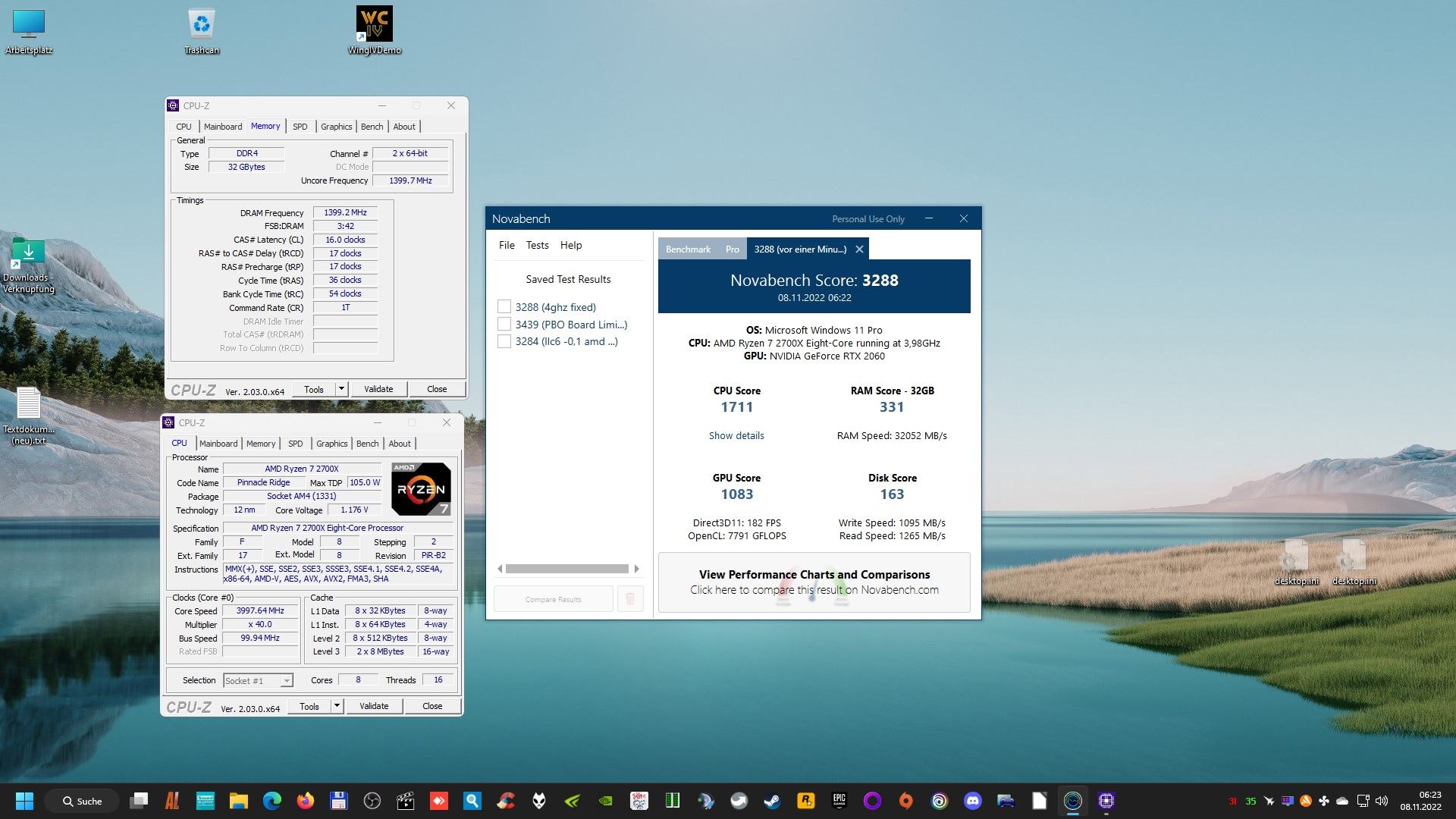
Task: Click the Foobar2000 alien taskbar icon
Action: [539, 801]
